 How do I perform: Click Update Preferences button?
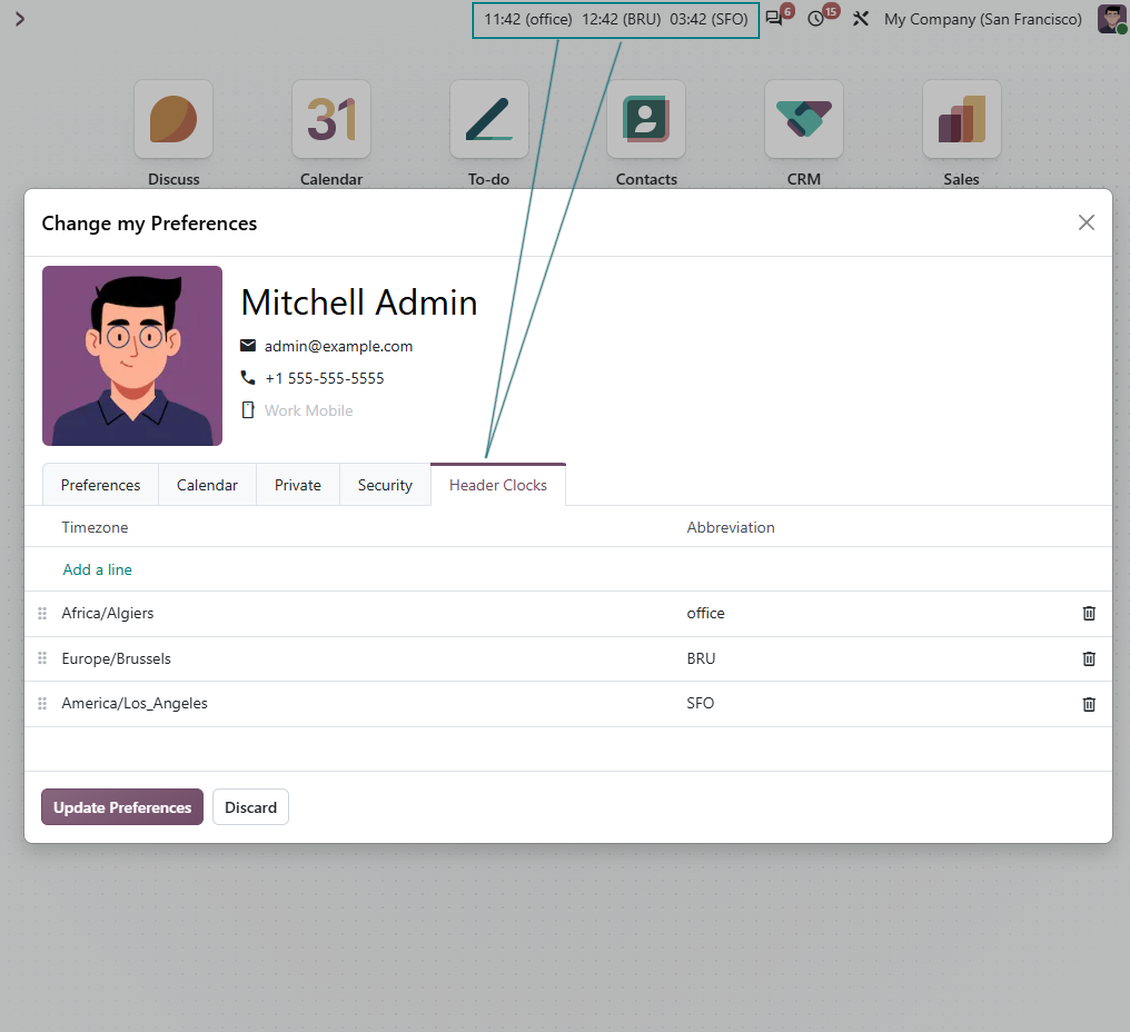click(x=123, y=807)
